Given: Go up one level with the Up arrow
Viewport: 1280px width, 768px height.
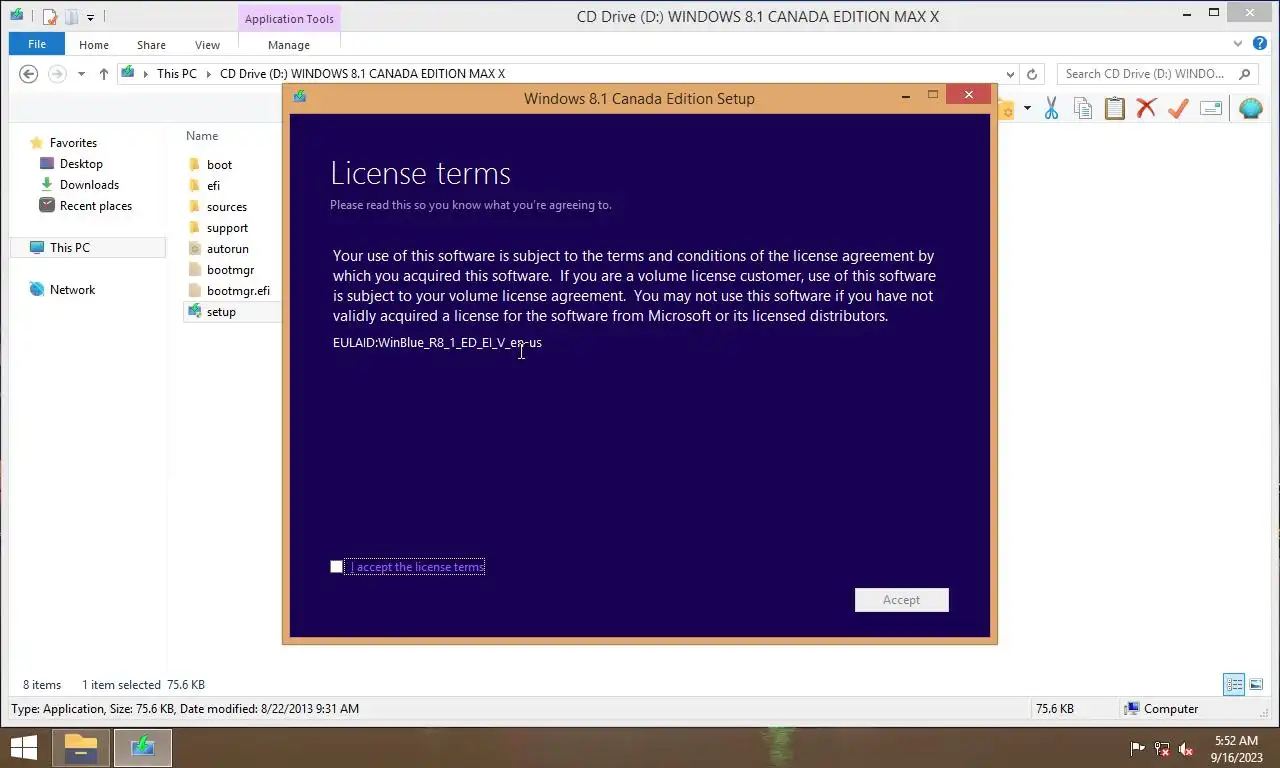Looking at the screenshot, I should coord(104,74).
